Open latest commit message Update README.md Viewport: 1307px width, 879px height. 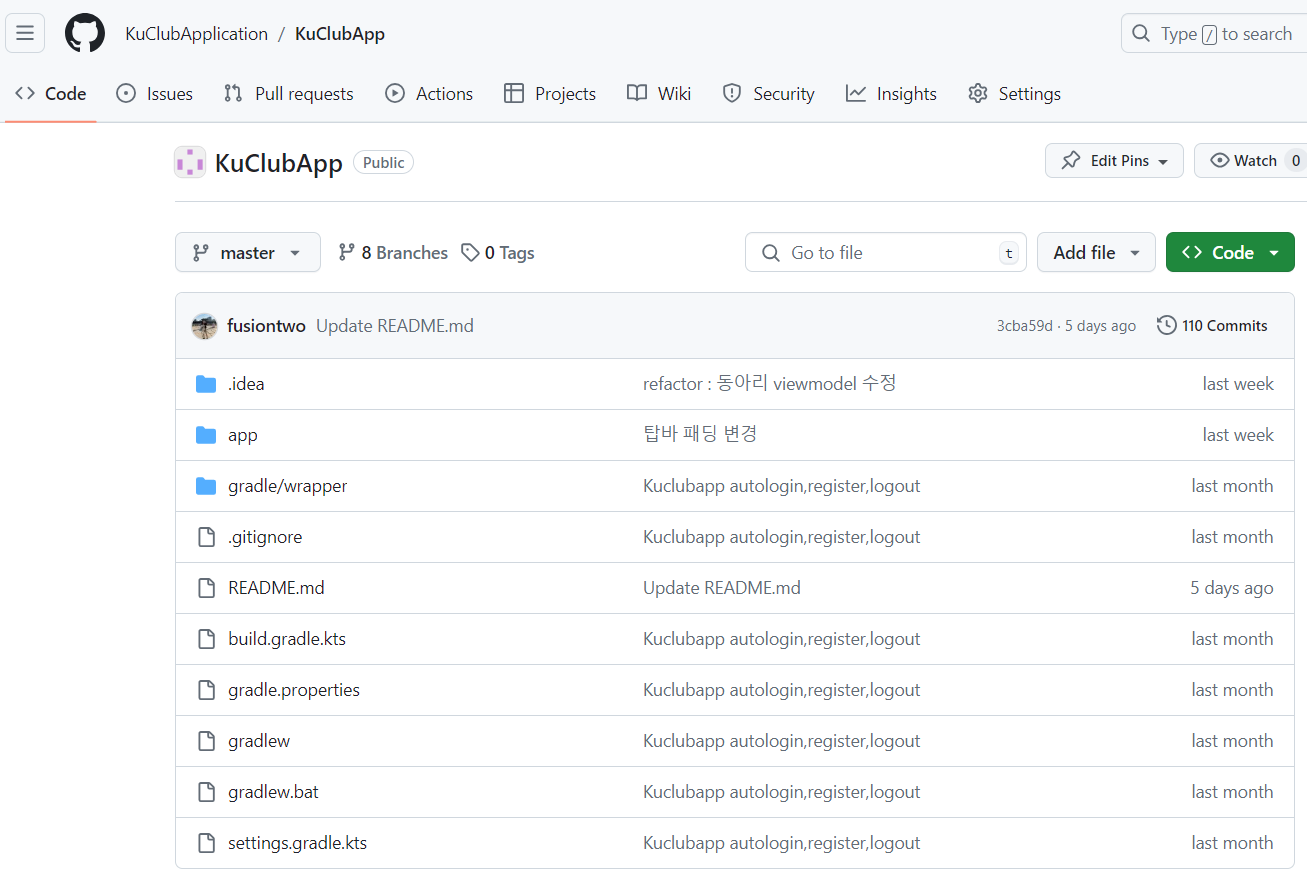click(x=395, y=326)
